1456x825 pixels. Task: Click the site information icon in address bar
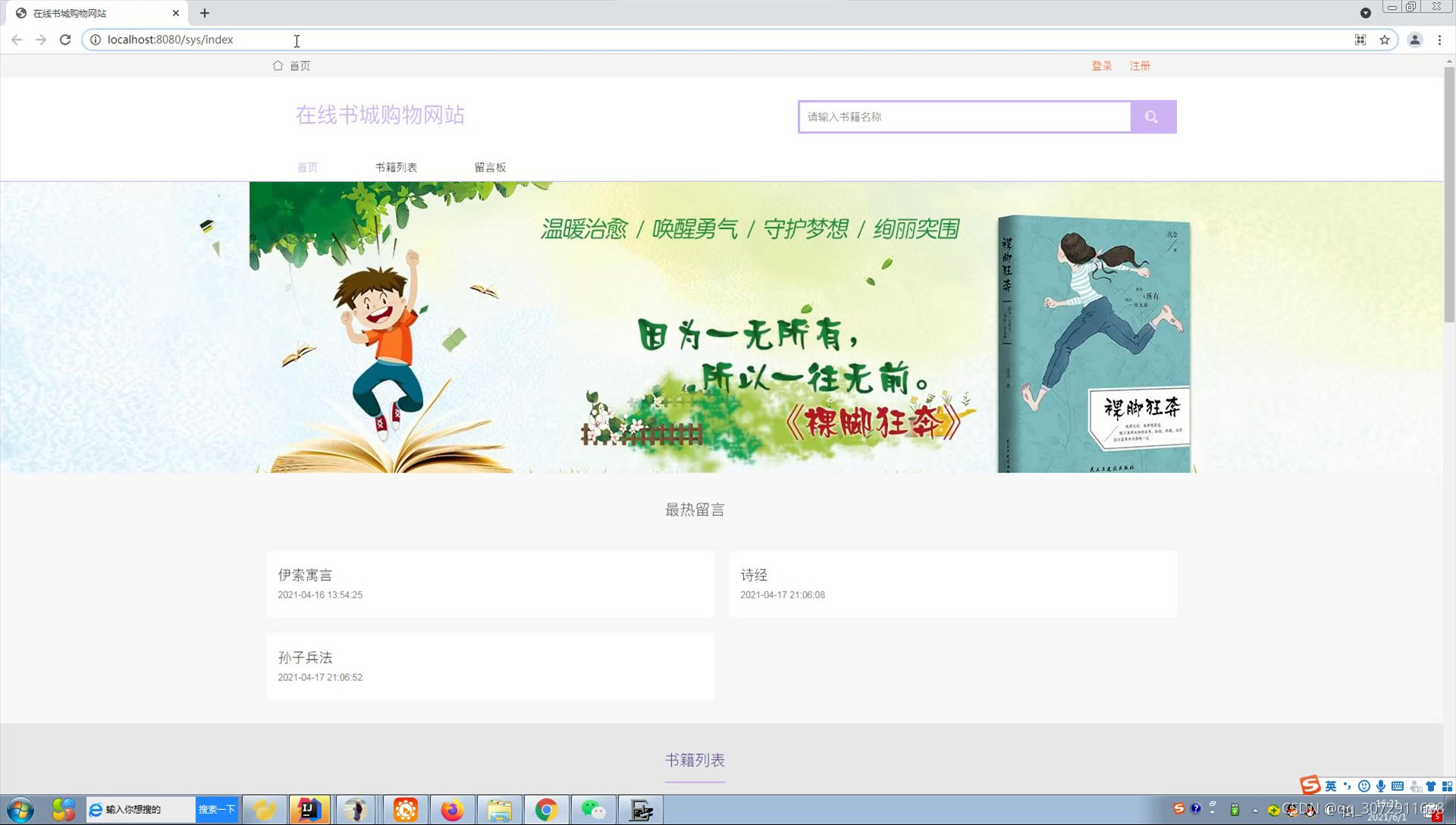tap(96, 39)
